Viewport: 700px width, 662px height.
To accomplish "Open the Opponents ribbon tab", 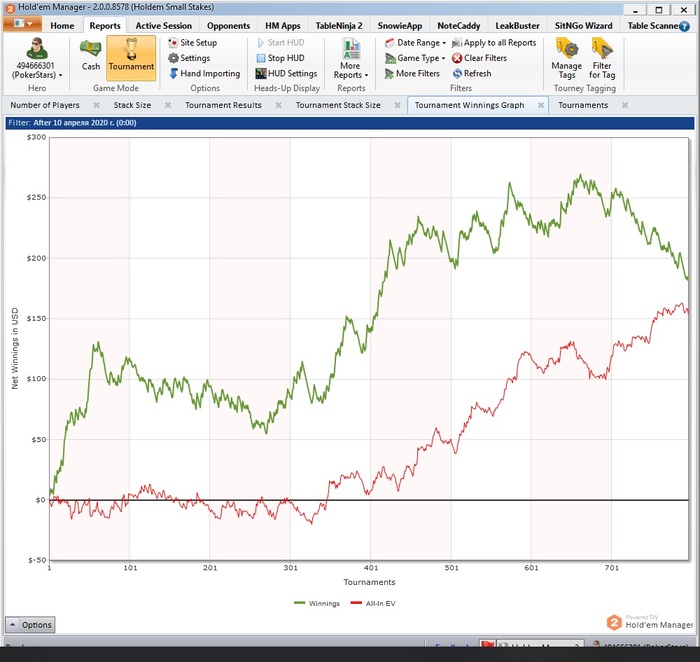I will [x=228, y=26].
